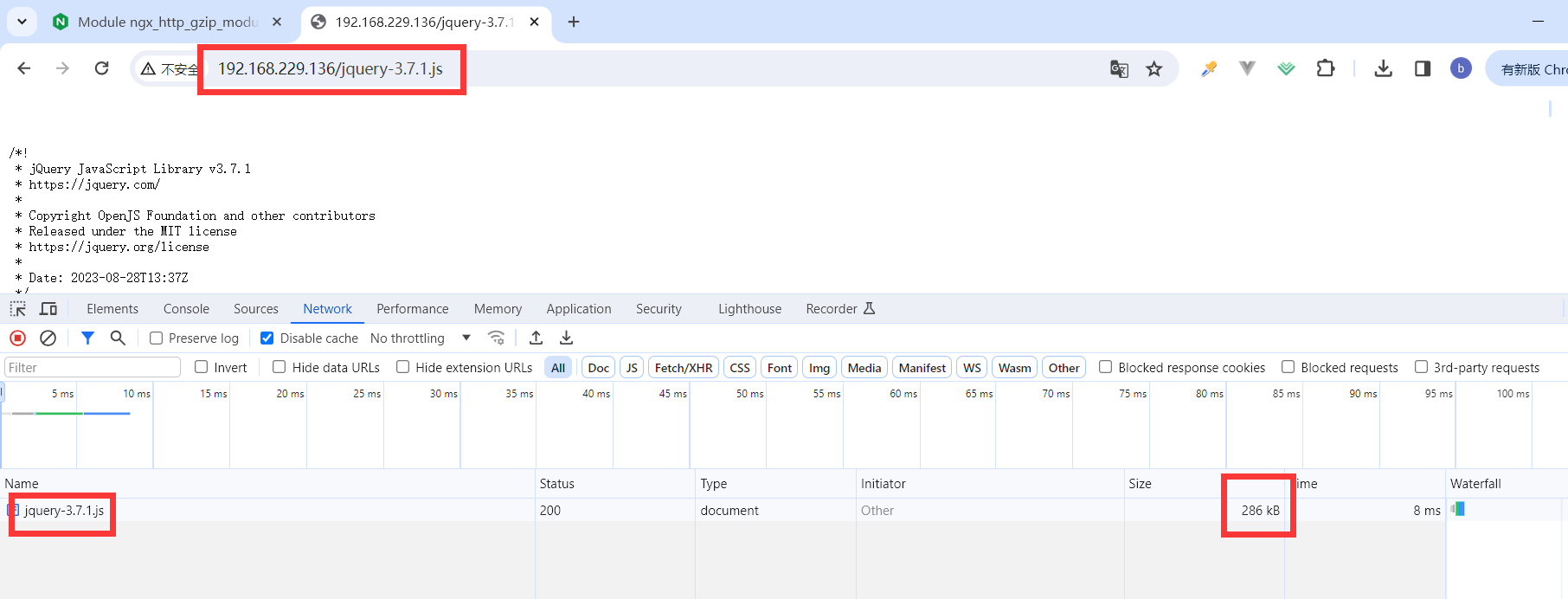Open the pin-shaped extension icon
Viewport: 1568px width, 599px height.
coord(1209,68)
